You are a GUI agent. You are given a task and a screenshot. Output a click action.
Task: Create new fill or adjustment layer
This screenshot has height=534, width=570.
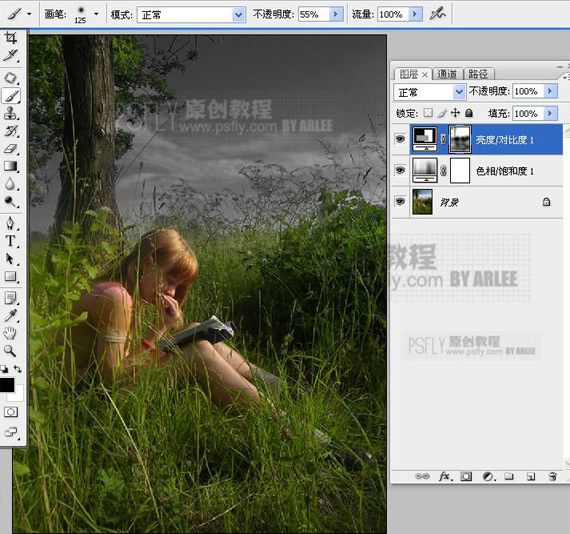(x=488, y=476)
